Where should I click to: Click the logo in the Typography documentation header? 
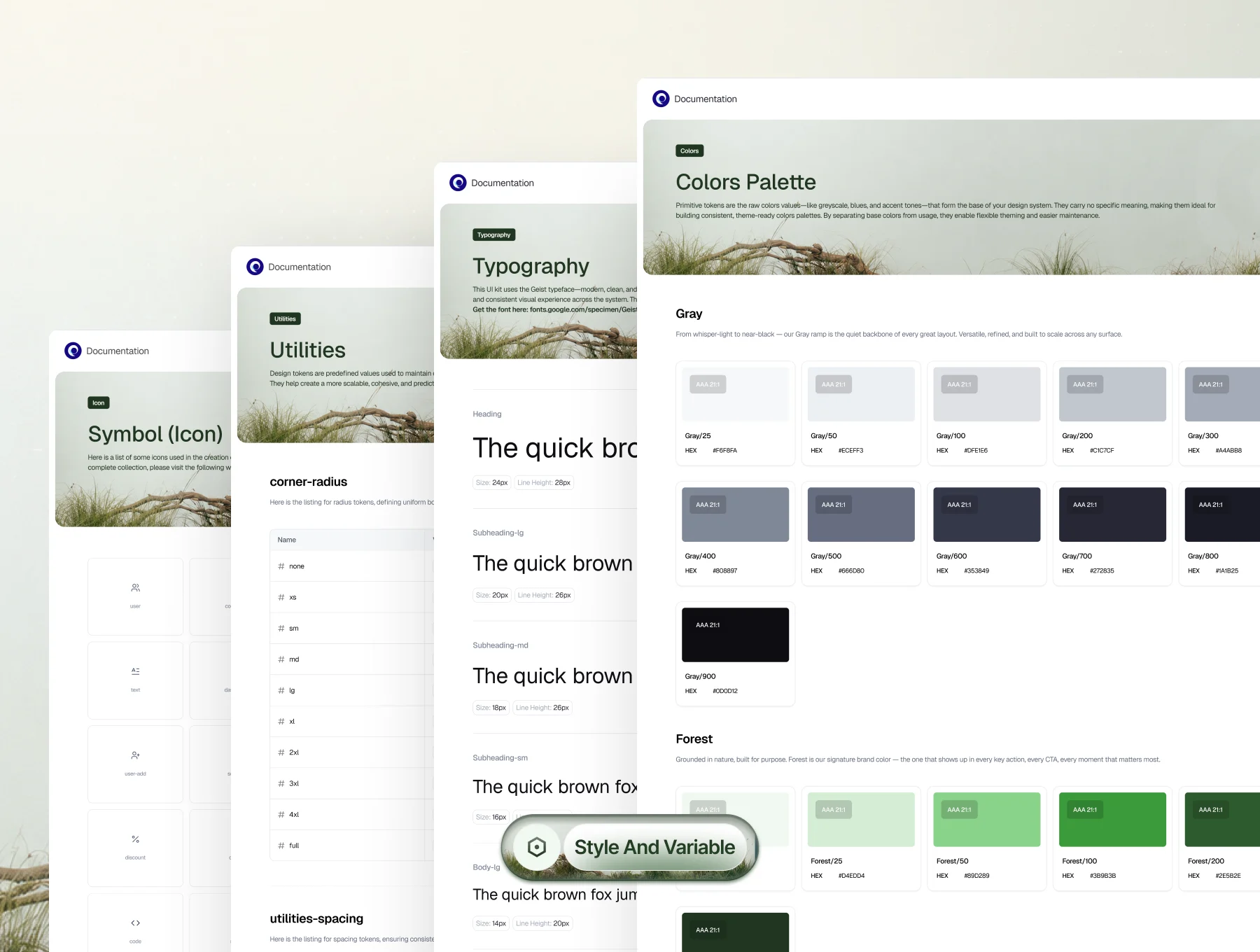pos(458,183)
